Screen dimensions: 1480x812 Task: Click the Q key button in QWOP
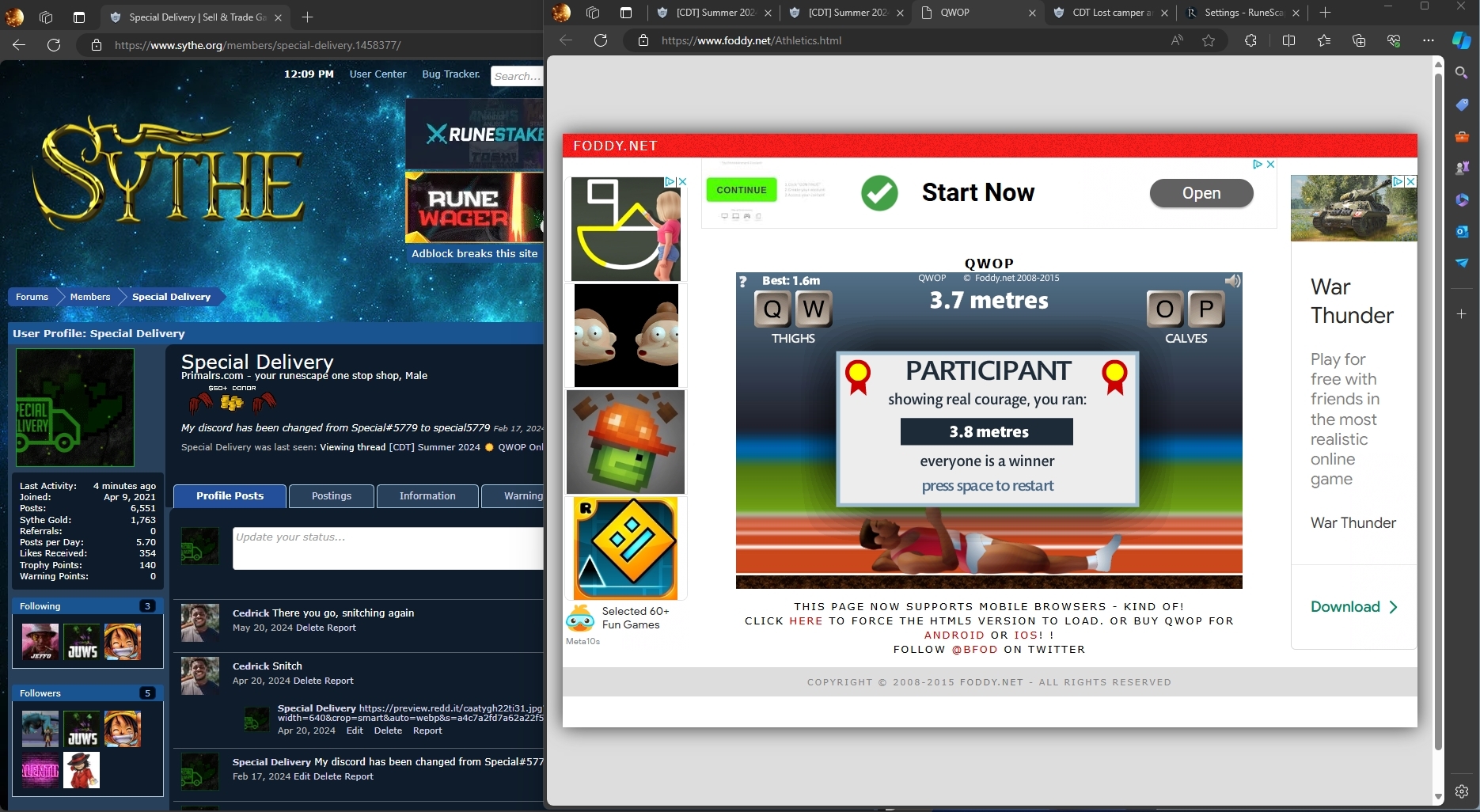(772, 309)
